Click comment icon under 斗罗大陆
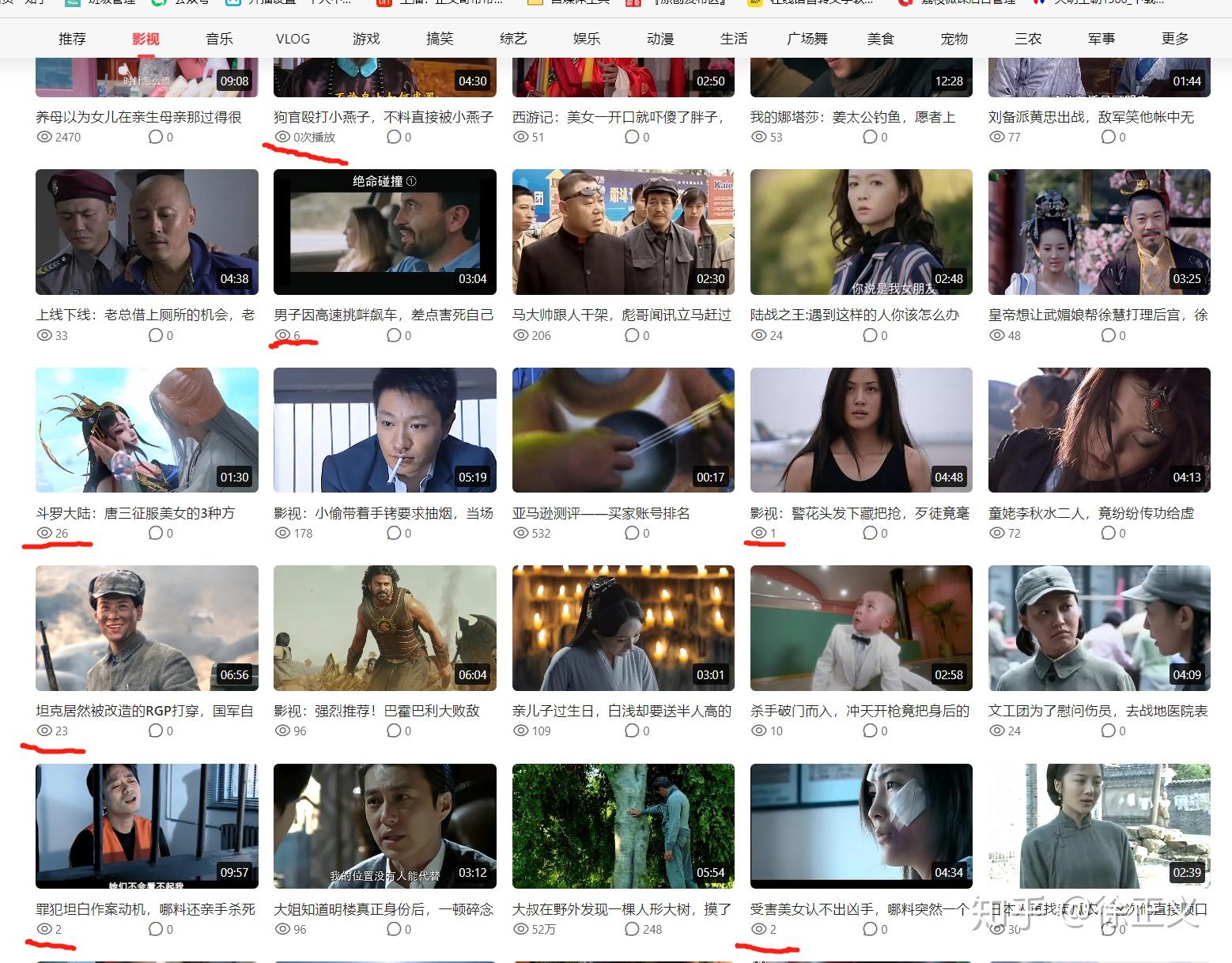1232x963 pixels. pyautogui.click(x=156, y=533)
